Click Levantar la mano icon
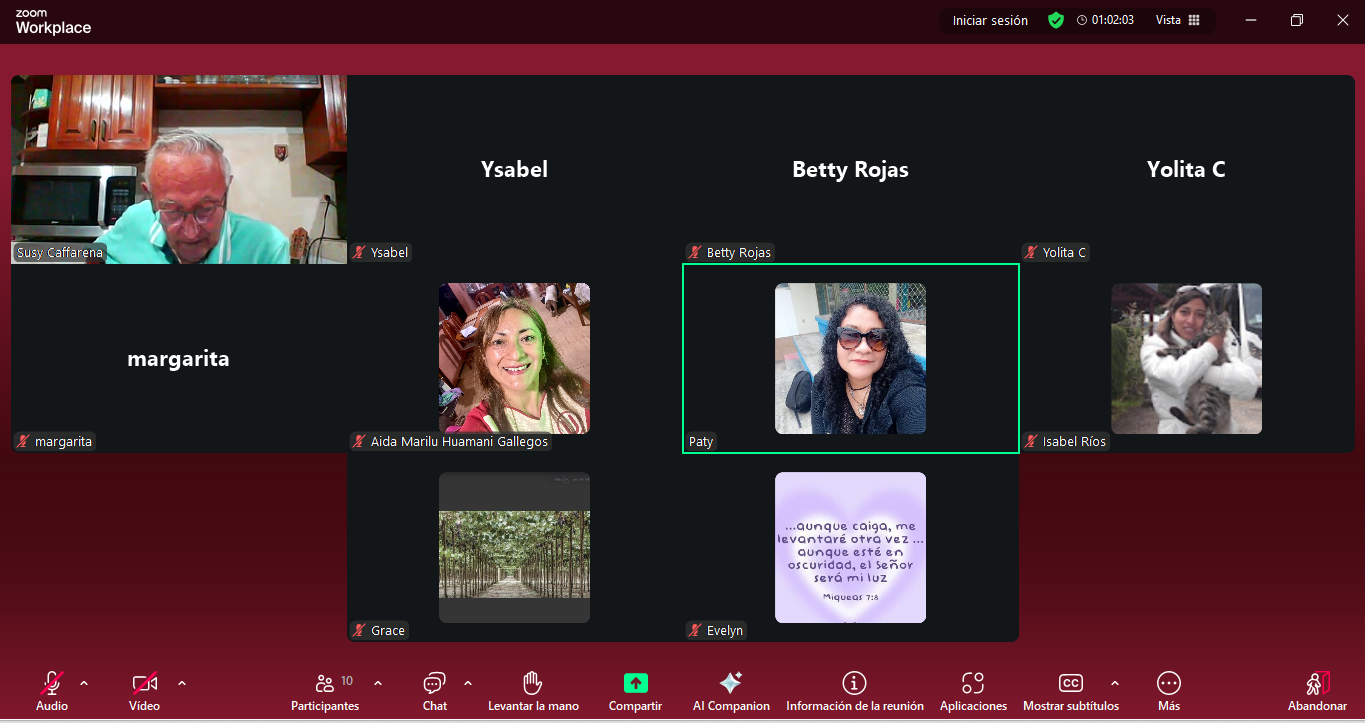This screenshot has width=1365, height=723. 533,683
